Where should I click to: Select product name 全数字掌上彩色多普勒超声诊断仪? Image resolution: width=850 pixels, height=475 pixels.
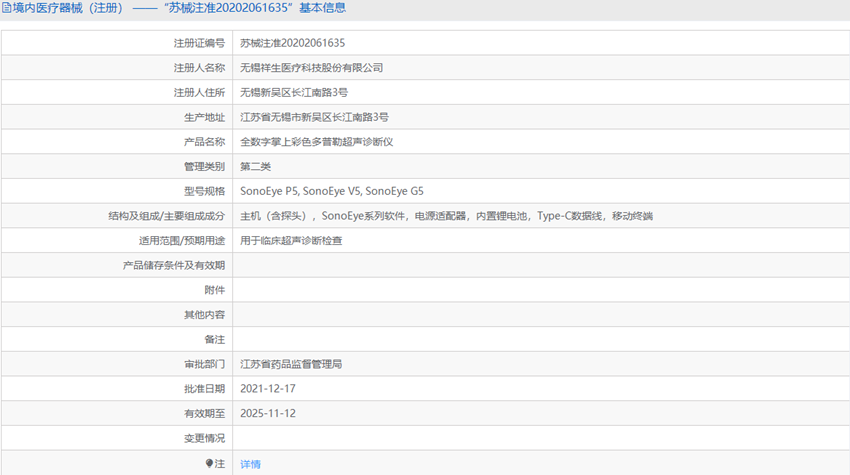coord(317,142)
